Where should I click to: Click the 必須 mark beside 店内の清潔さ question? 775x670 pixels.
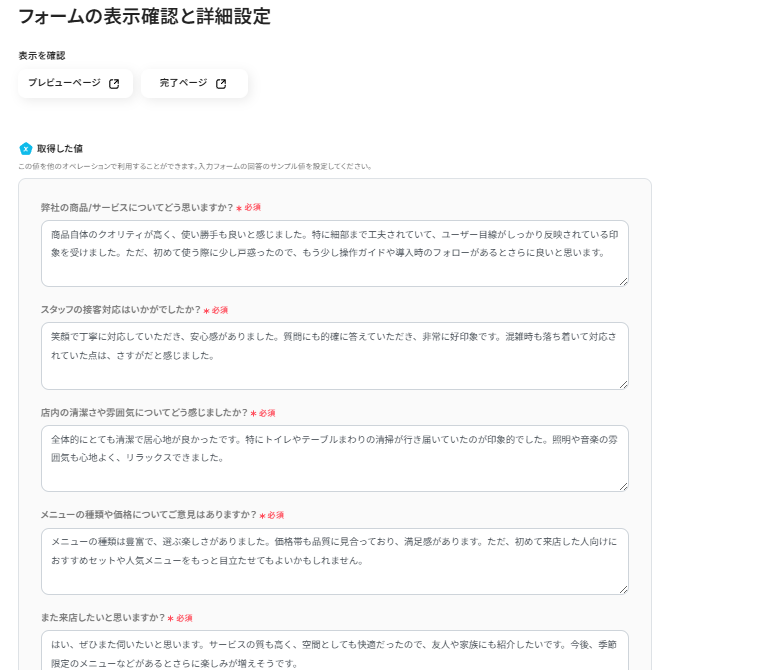click(263, 413)
